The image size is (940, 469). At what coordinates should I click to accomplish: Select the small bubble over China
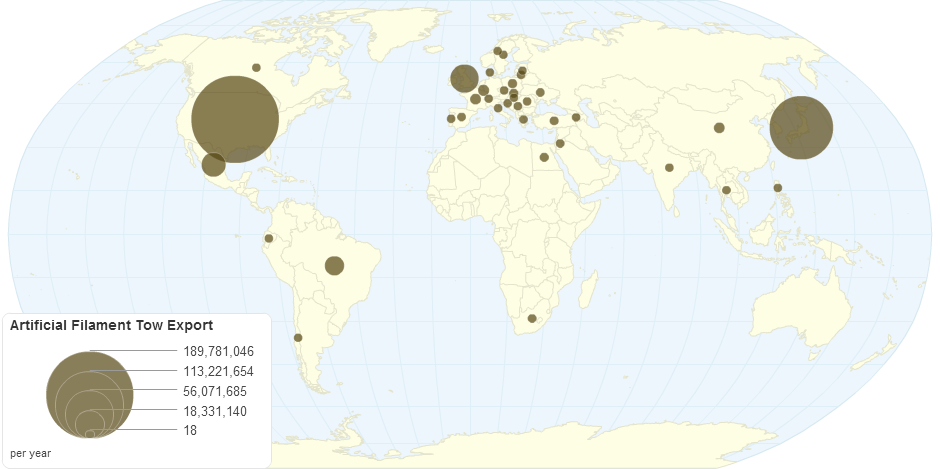pos(719,128)
